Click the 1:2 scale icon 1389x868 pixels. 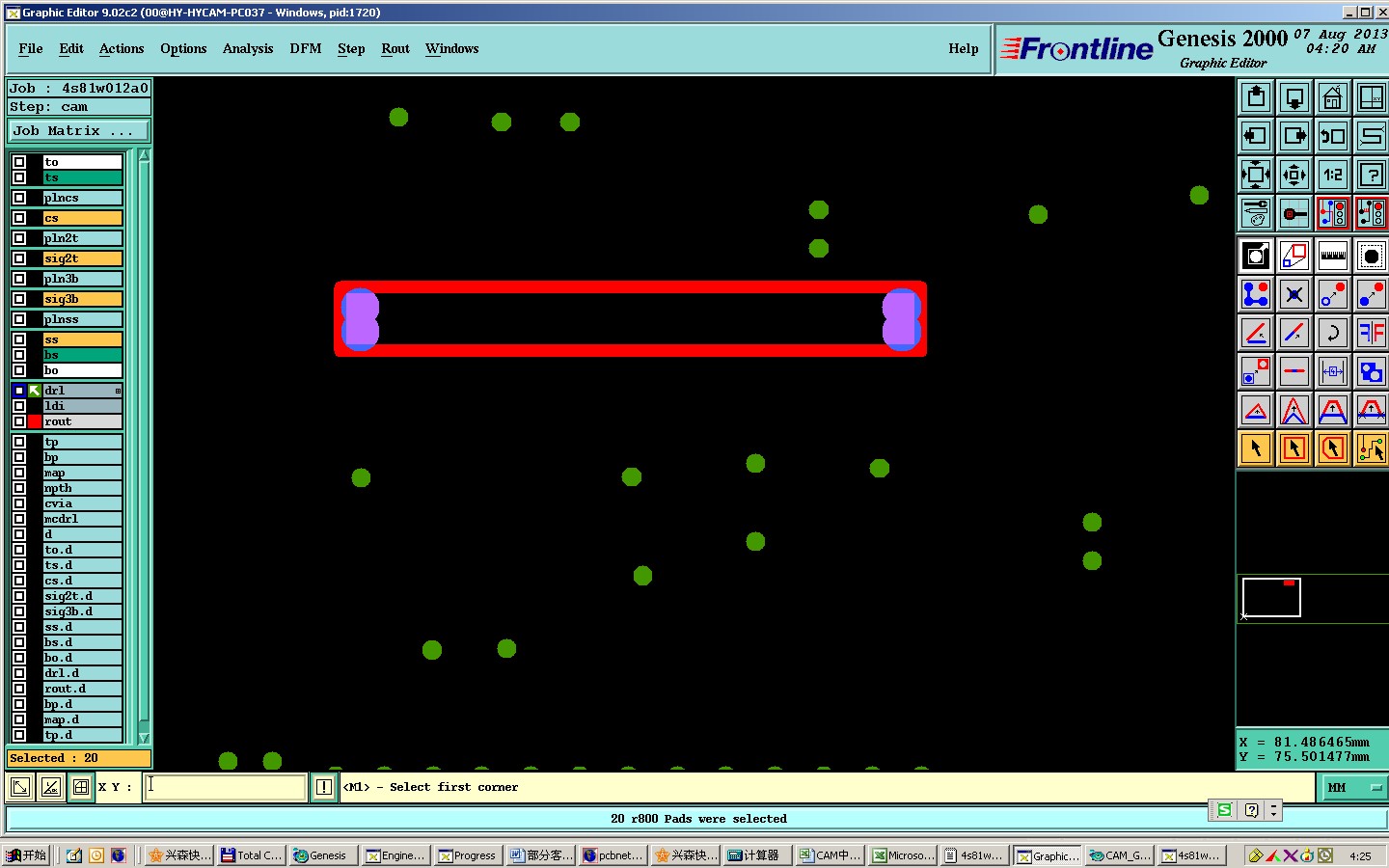1333,175
